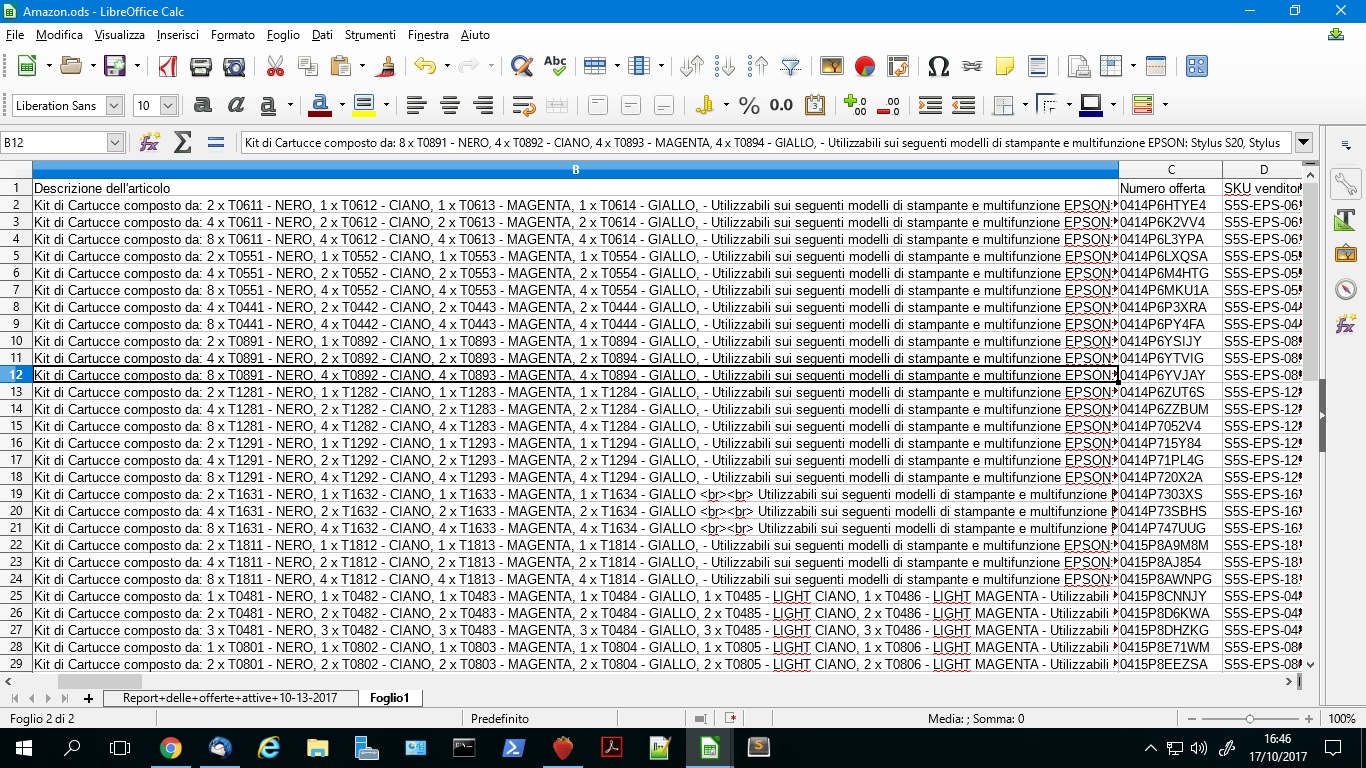Print directly using the printer icon
Viewport: 1366px width, 768px height.
(201, 66)
